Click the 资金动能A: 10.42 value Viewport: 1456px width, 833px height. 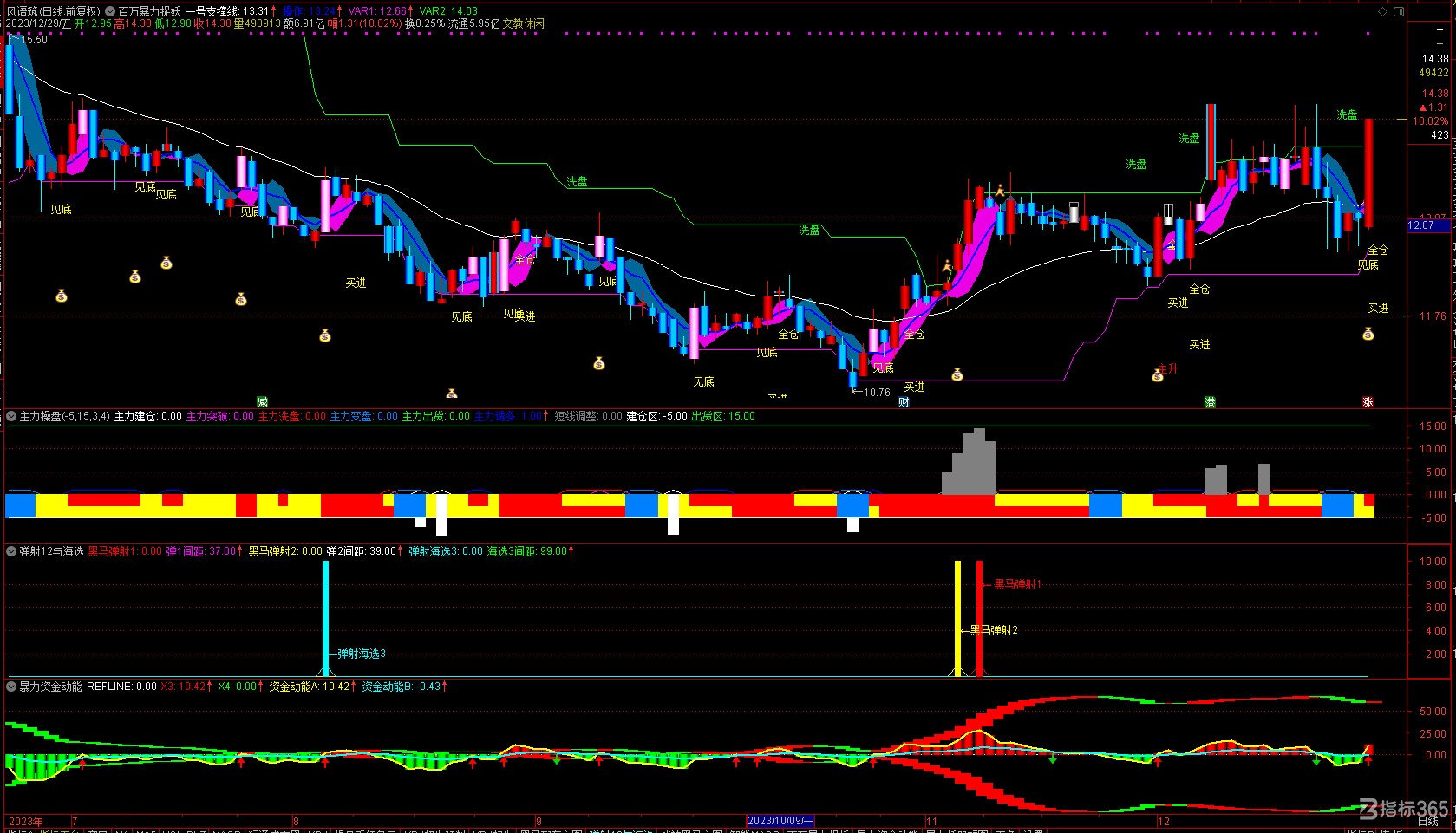pos(310,687)
